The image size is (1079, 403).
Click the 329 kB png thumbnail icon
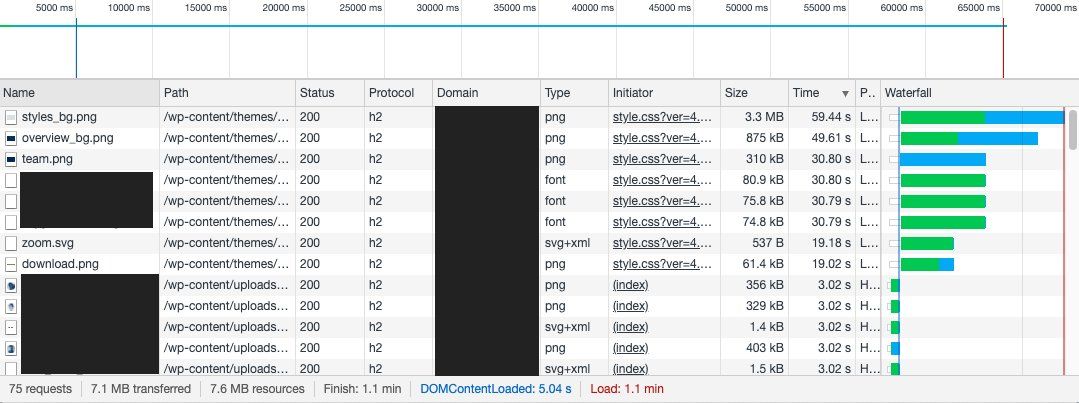10,306
